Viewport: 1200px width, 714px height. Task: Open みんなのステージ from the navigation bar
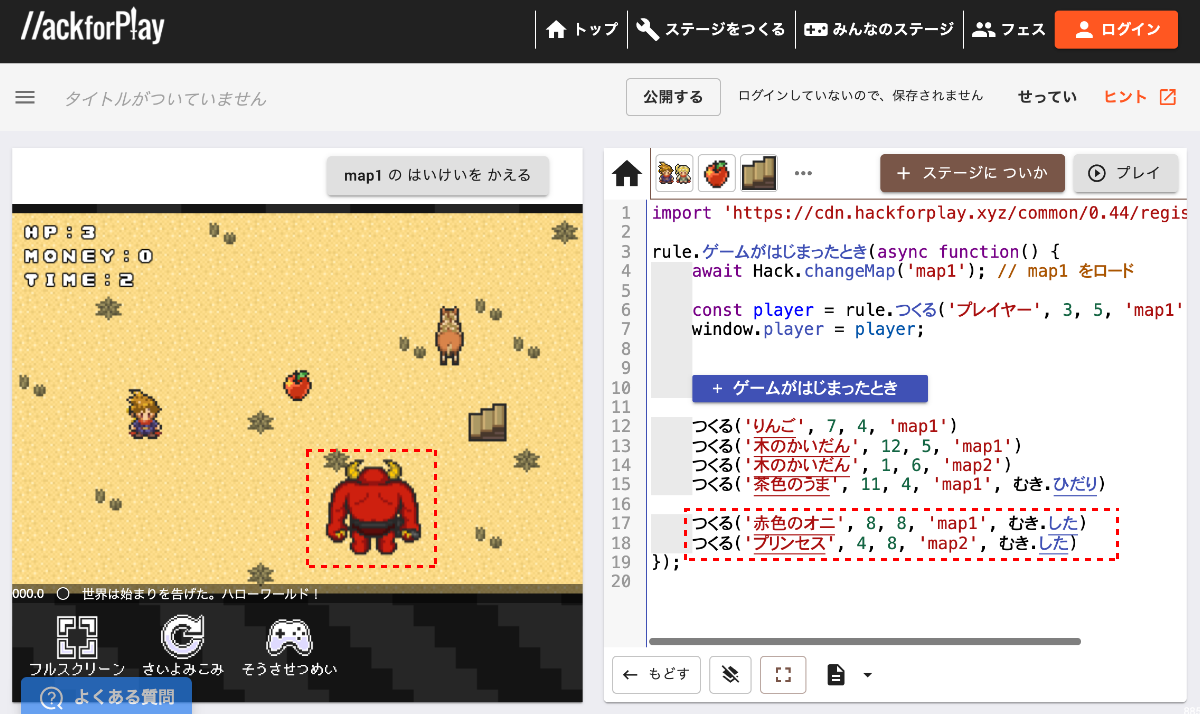click(x=878, y=29)
